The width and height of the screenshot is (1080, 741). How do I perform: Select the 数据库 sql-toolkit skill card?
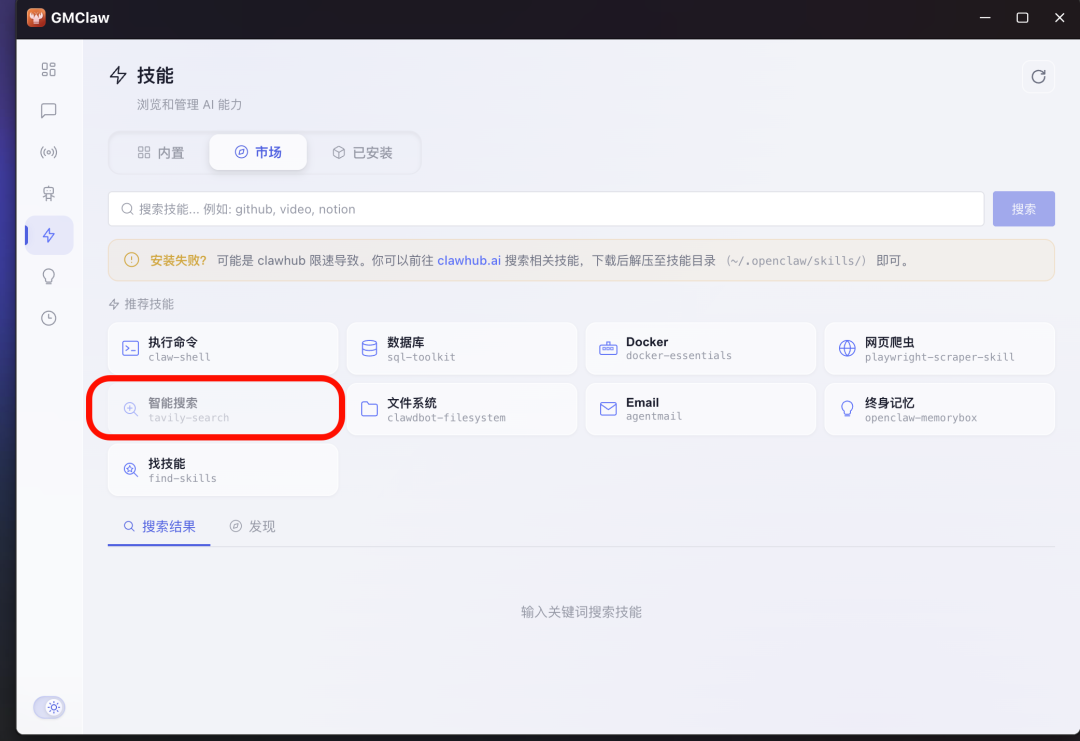(x=462, y=348)
